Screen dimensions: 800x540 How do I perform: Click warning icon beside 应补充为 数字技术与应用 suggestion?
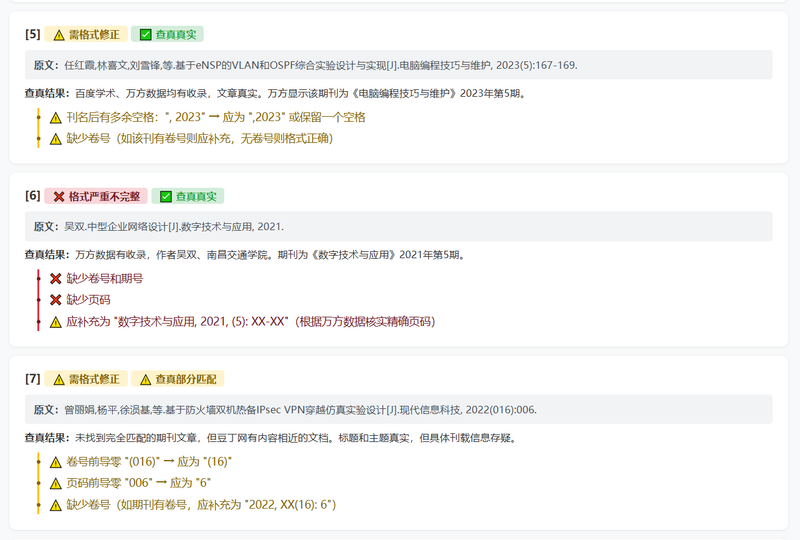[56, 322]
